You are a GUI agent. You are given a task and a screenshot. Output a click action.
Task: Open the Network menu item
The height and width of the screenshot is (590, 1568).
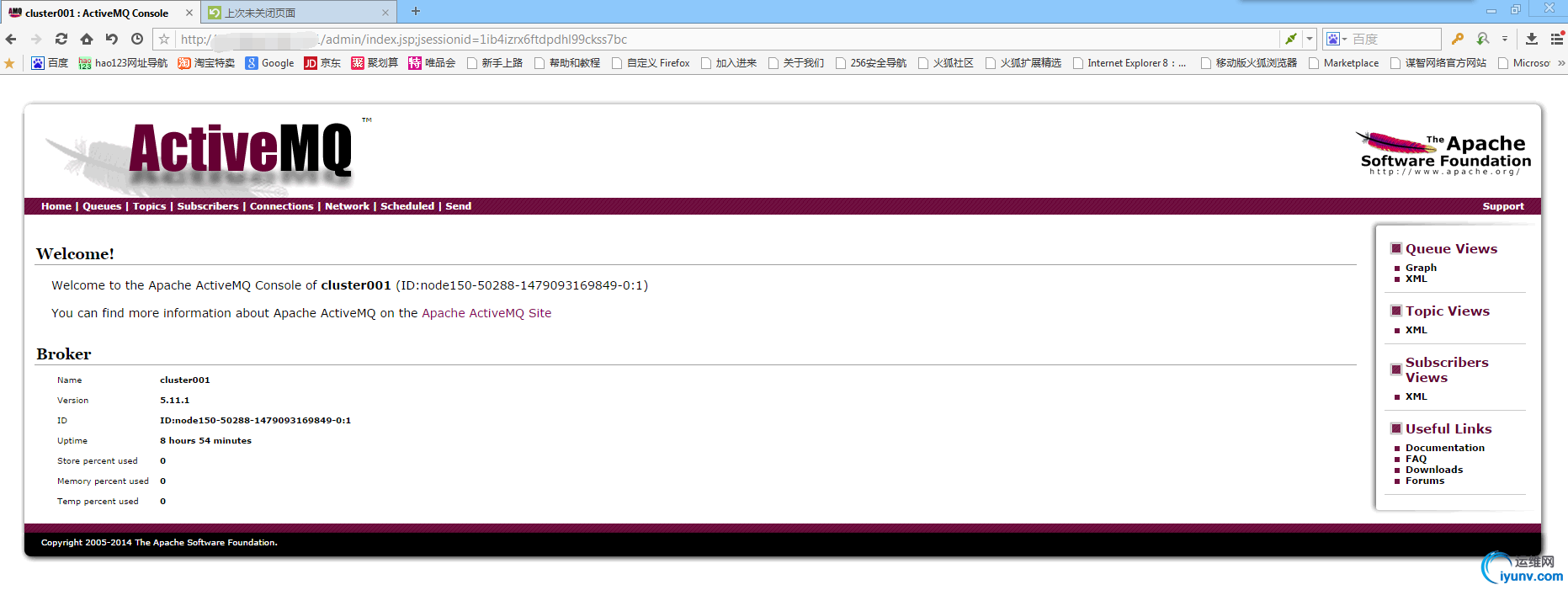[347, 206]
